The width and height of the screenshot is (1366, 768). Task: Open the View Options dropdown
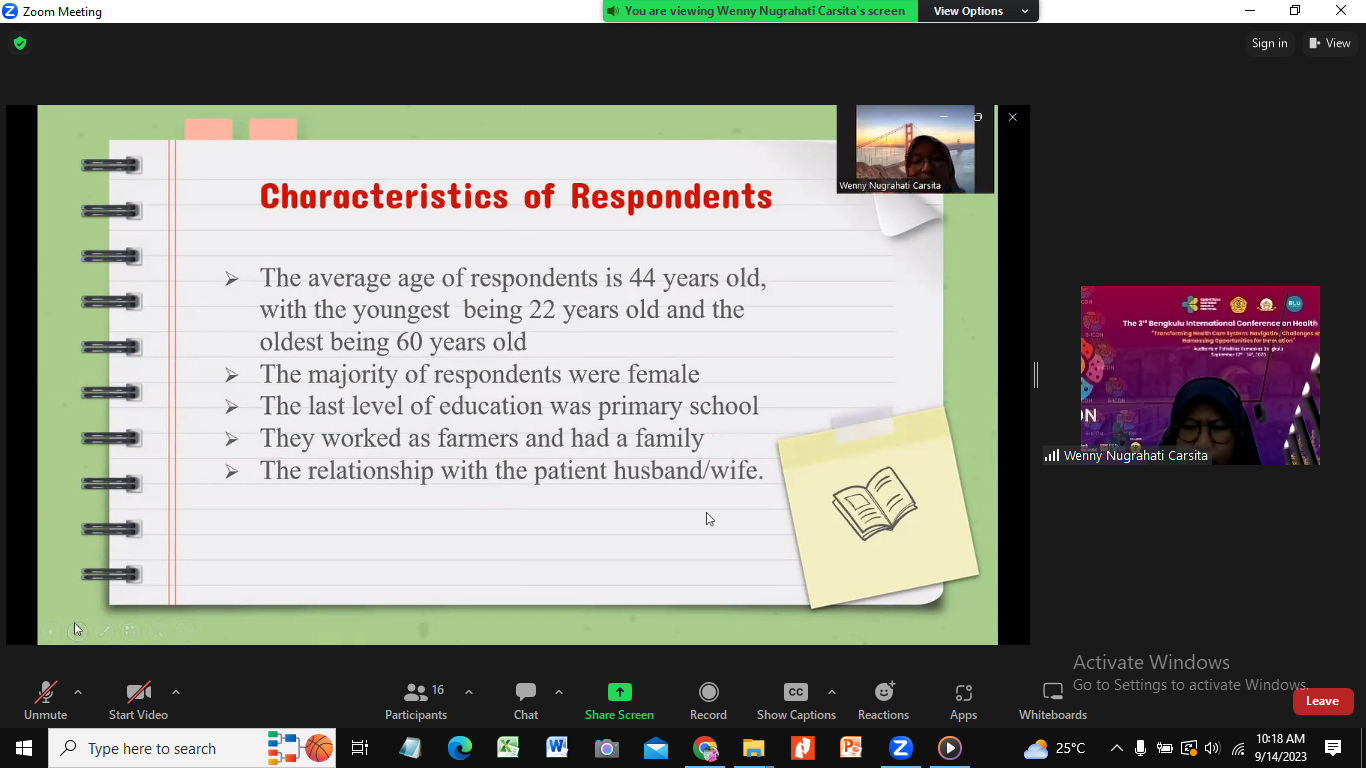(x=979, y=11)
